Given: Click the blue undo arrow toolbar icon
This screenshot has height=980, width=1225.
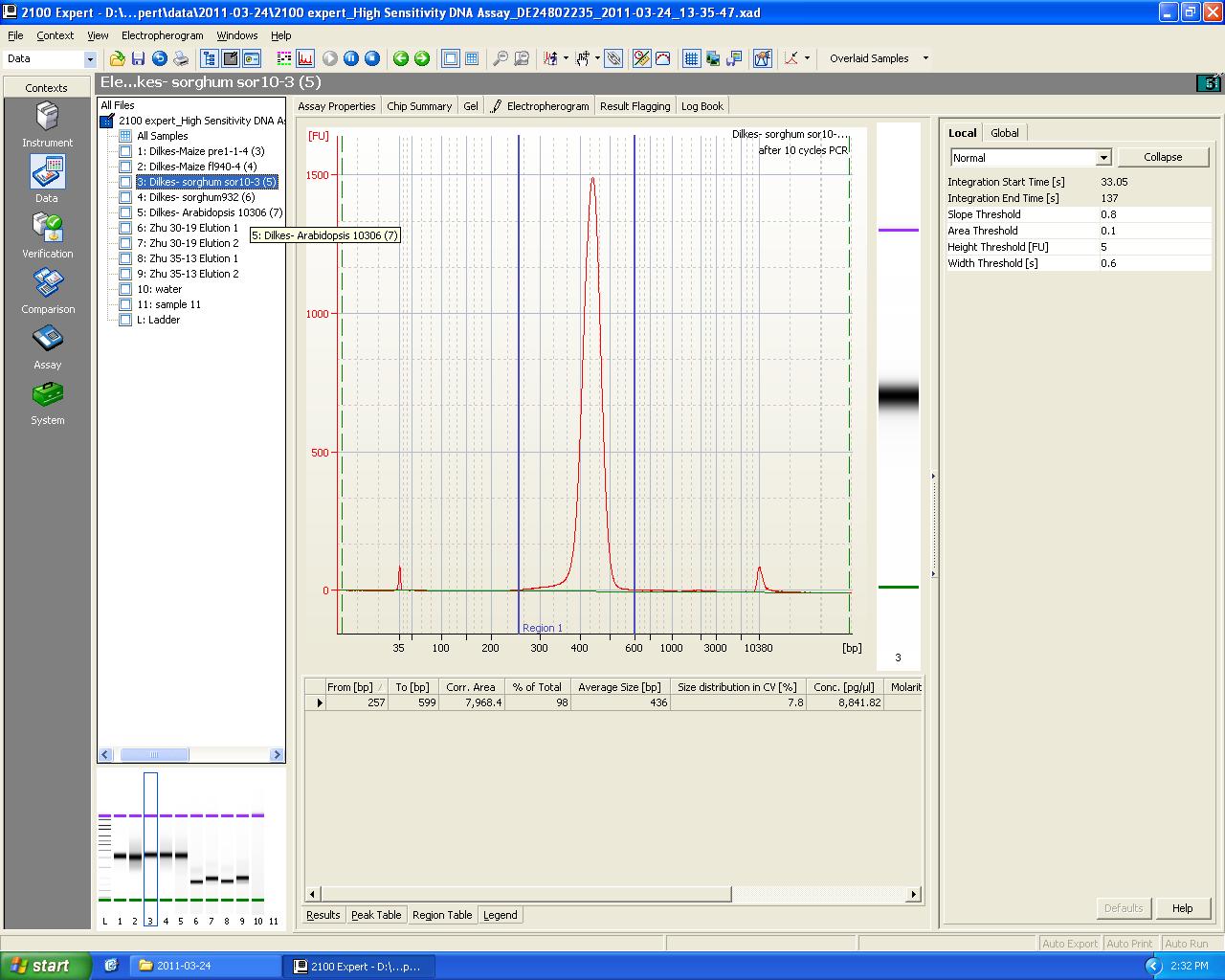Looking at the screenshot, I should (160, 58).
